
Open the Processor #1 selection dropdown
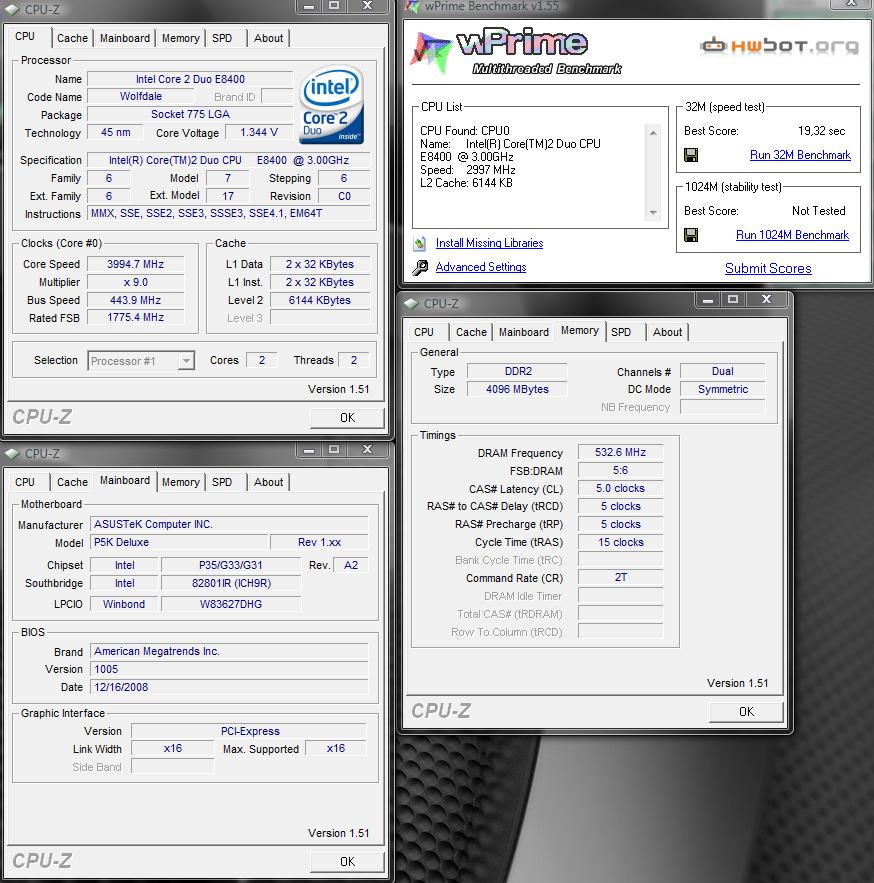pos(186,360)
